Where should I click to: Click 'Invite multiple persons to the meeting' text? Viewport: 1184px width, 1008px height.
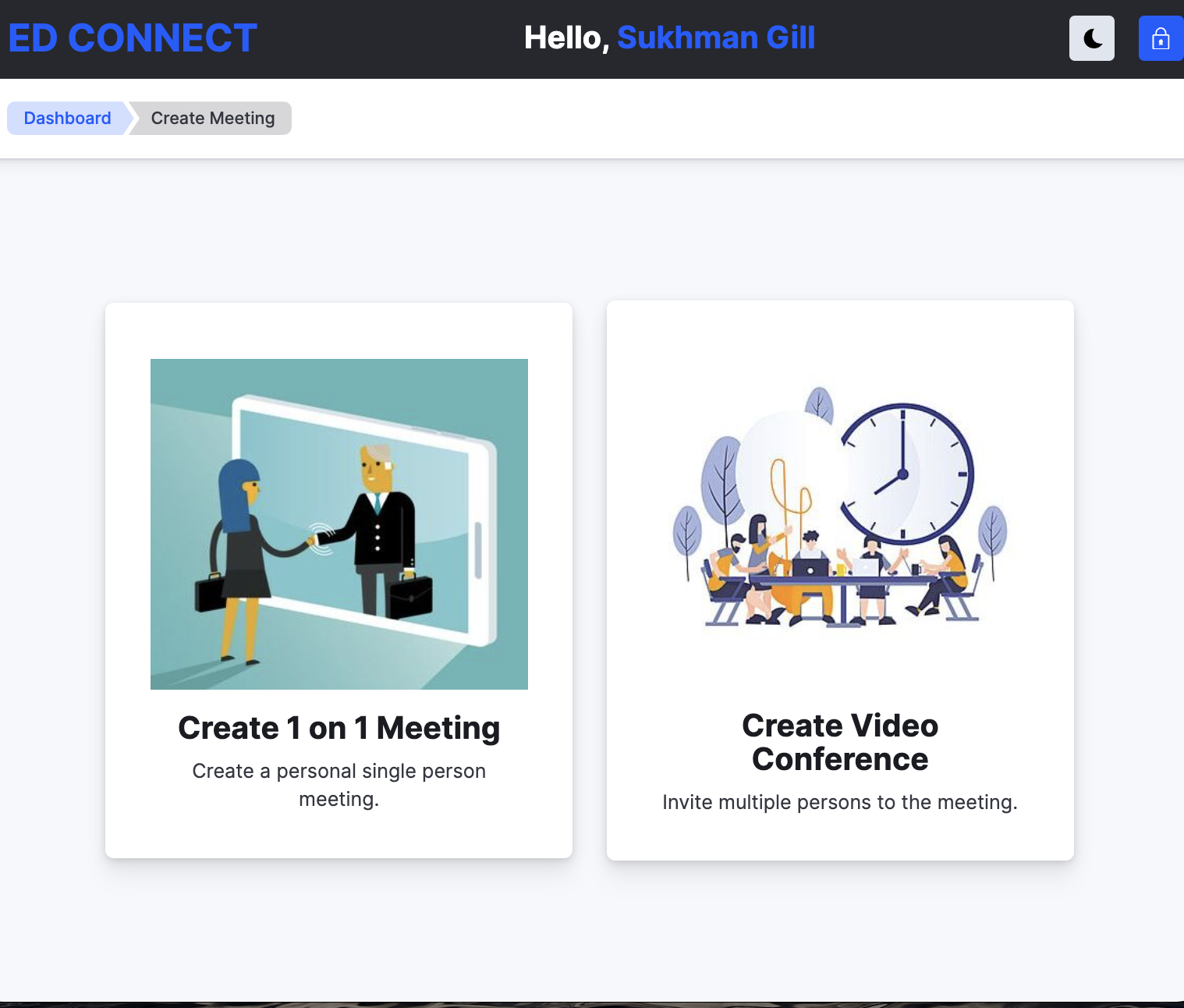(x=840, y=802)
